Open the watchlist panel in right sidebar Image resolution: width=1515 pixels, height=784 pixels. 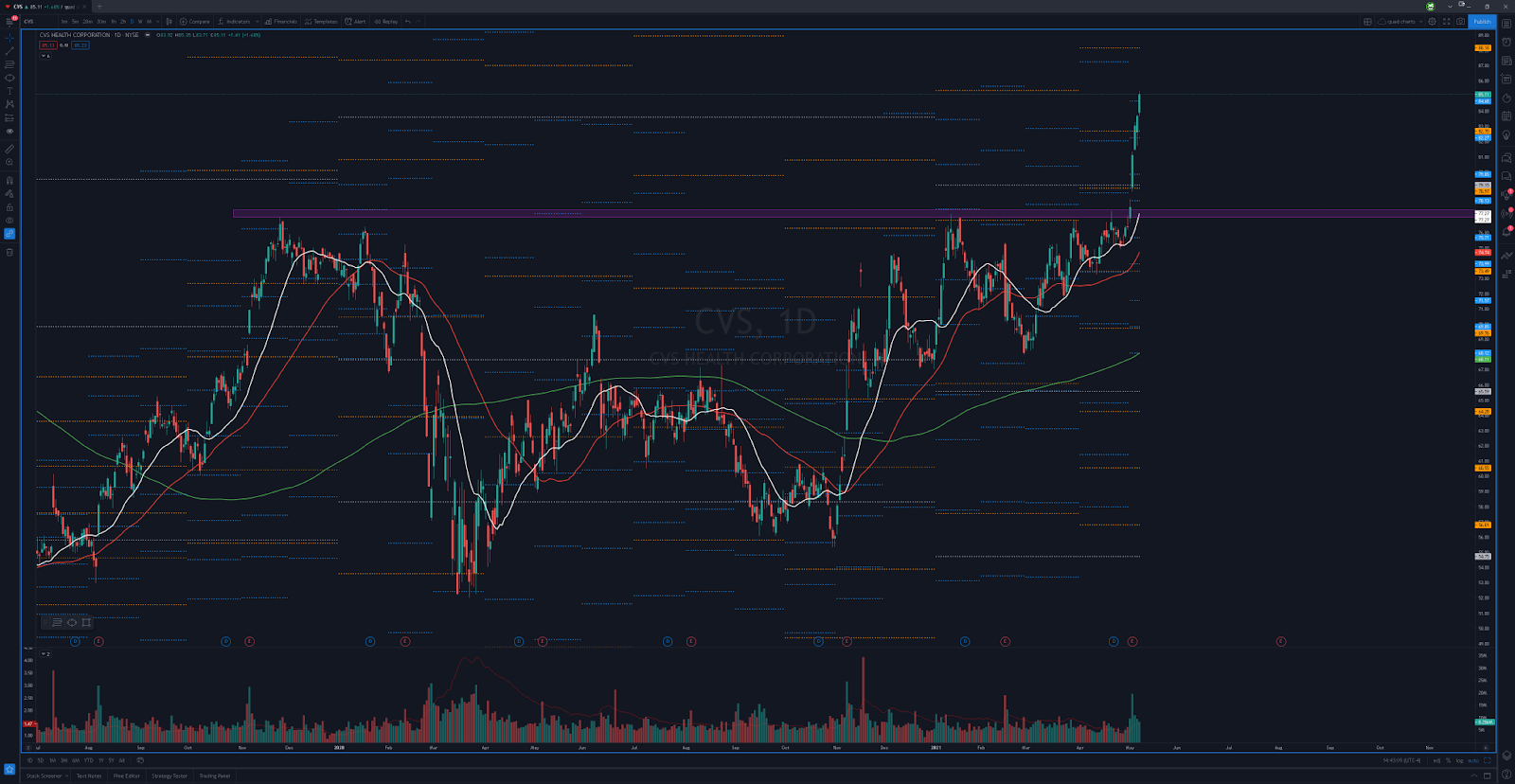point(1506,24)
